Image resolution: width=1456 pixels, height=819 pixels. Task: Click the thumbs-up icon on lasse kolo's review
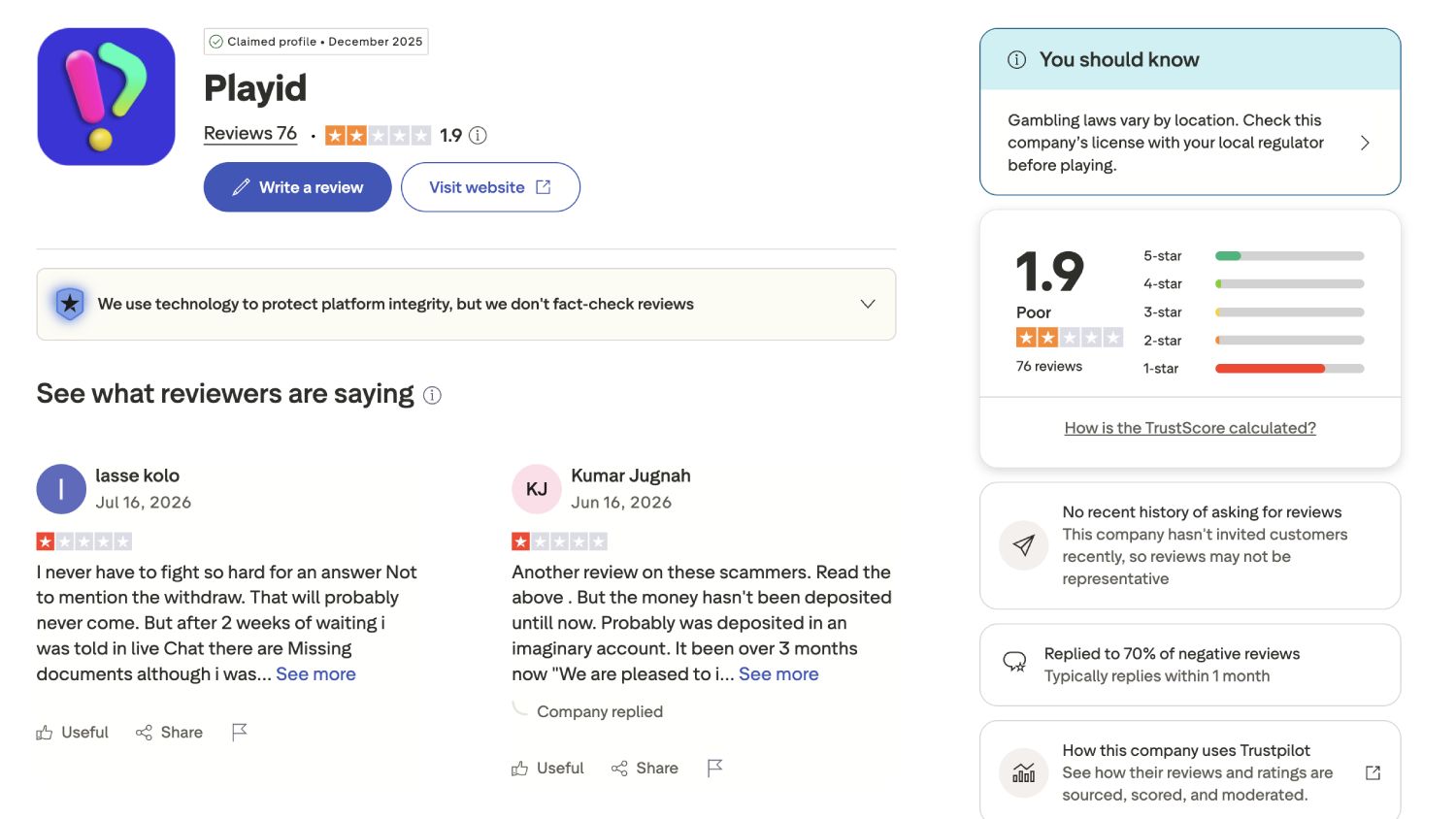tap(45, 733)
